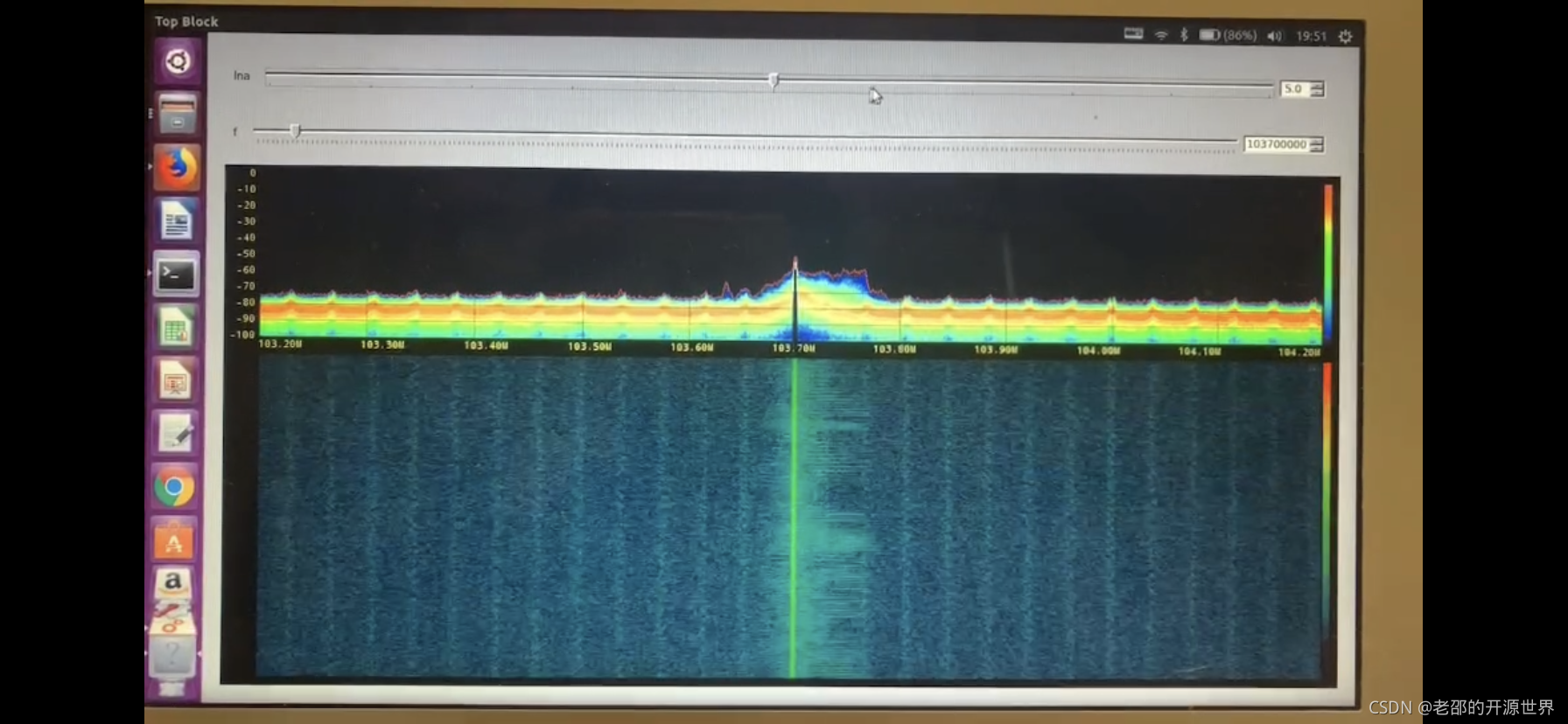This screenshot has width=1568, height=724.
Task: Launch Google Chrome from the dock
Action: point(174,488)
